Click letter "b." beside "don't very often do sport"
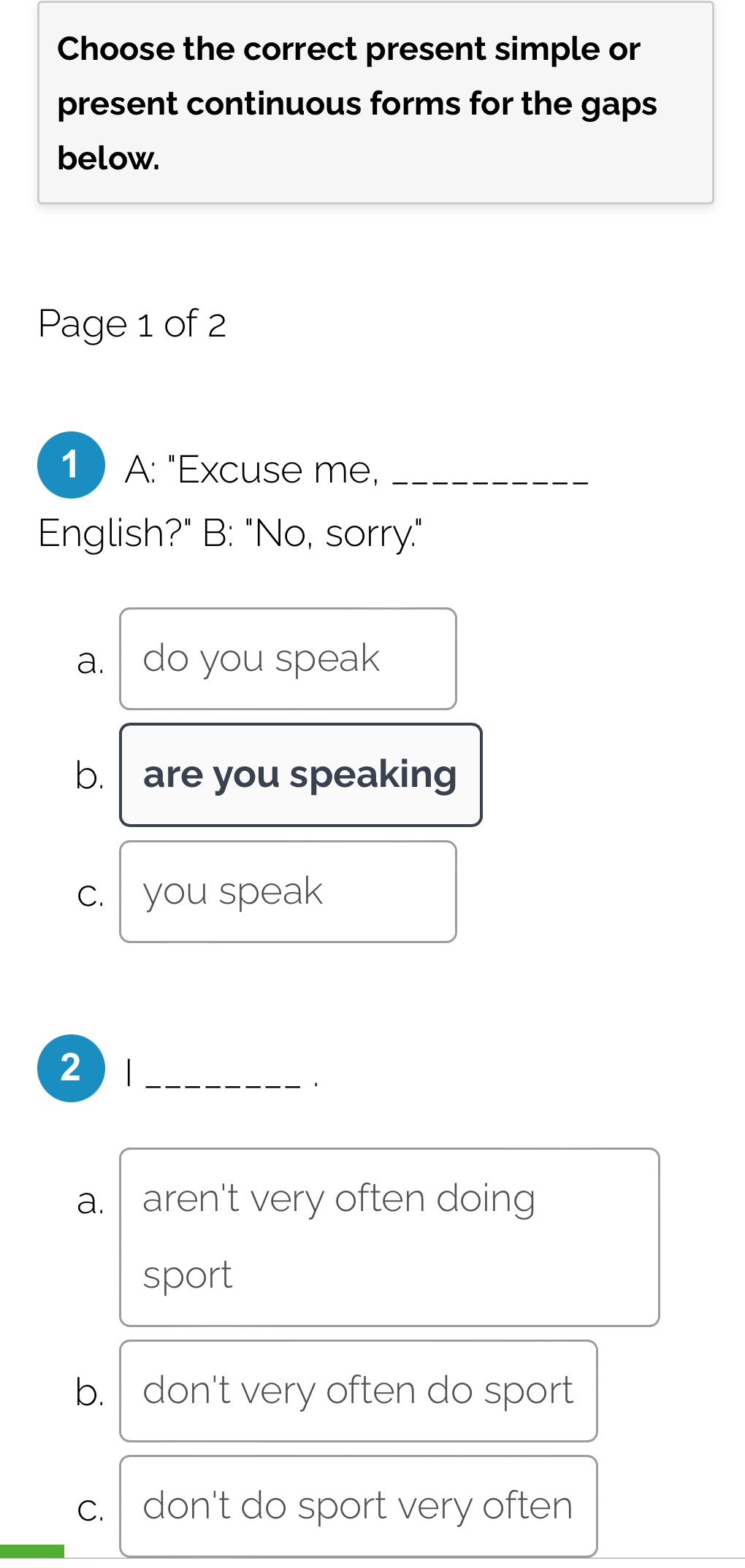Screen dimensions: 745x1568 click(89, 1393)
